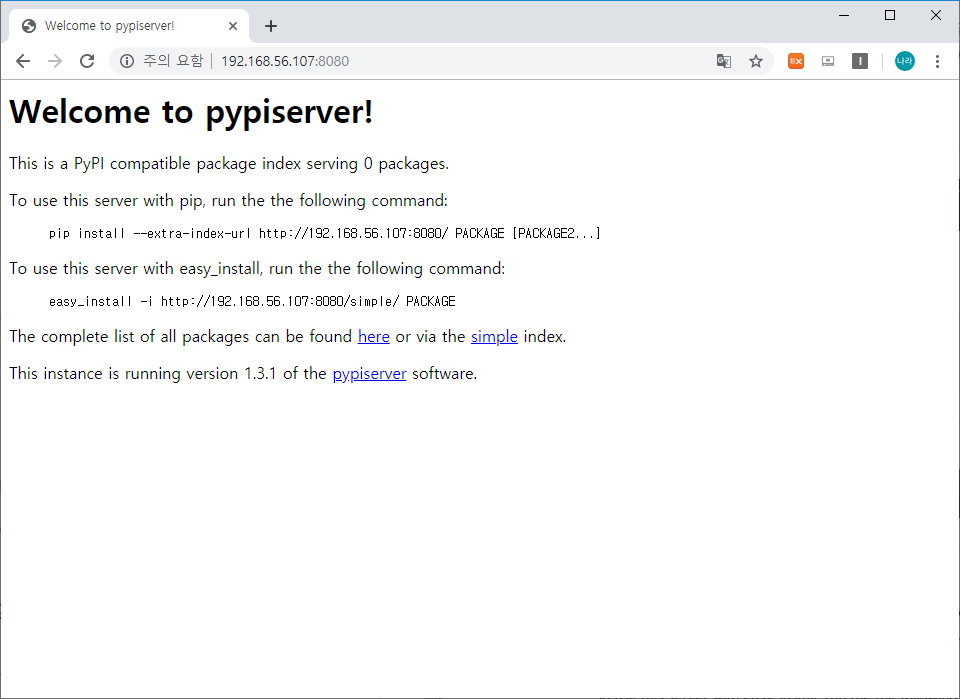Reload the pypiserver page

click(x=87, y=61)
